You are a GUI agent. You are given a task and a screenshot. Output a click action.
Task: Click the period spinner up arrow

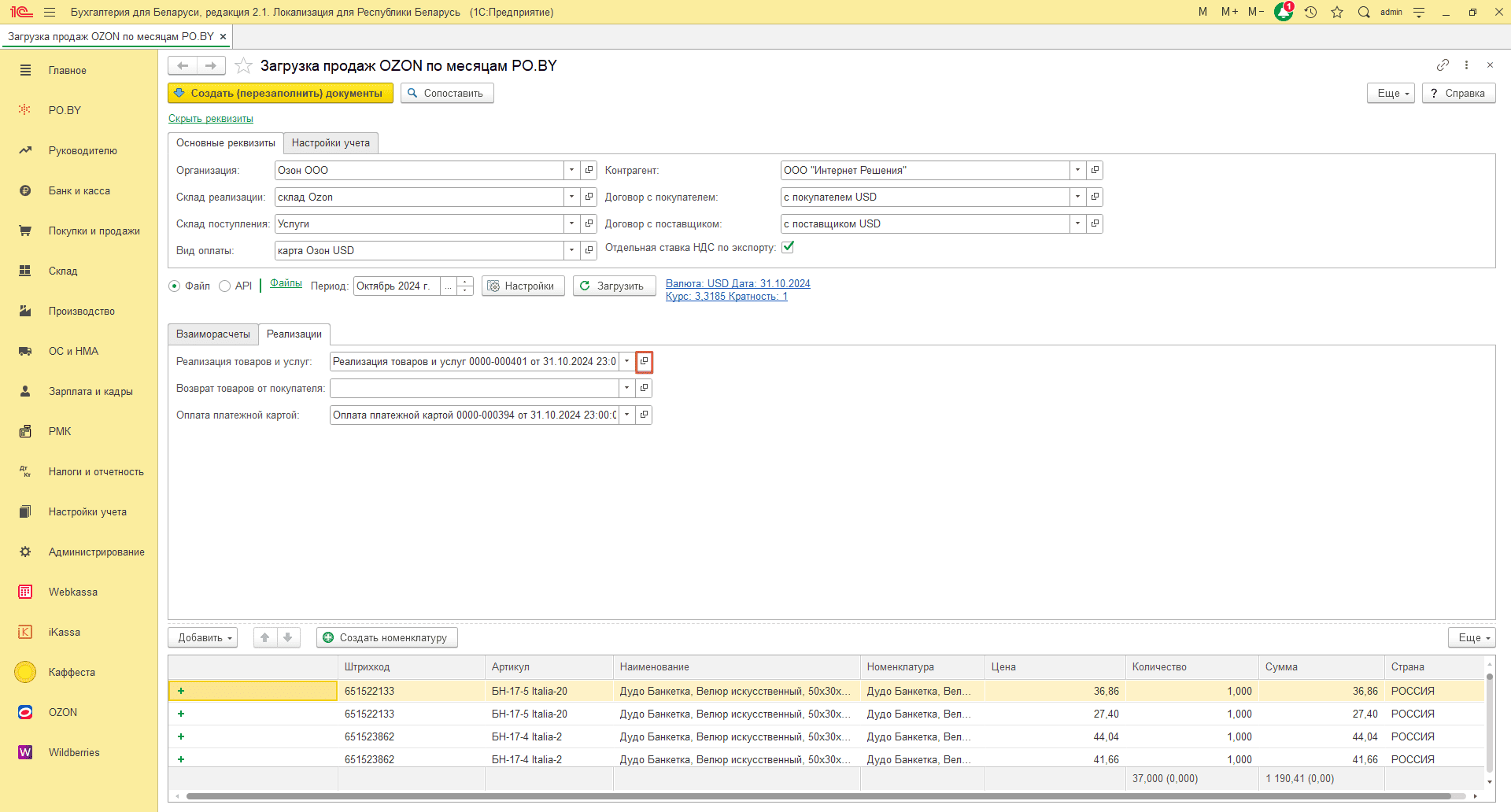[465, 281]
